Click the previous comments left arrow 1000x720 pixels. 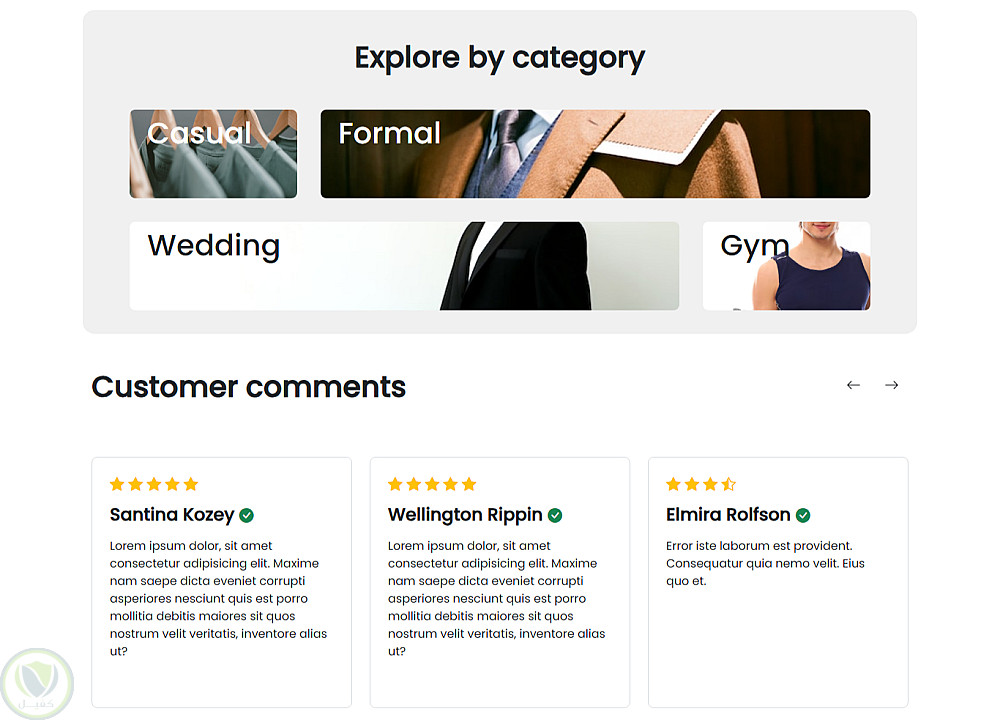(x=853, y=385)
